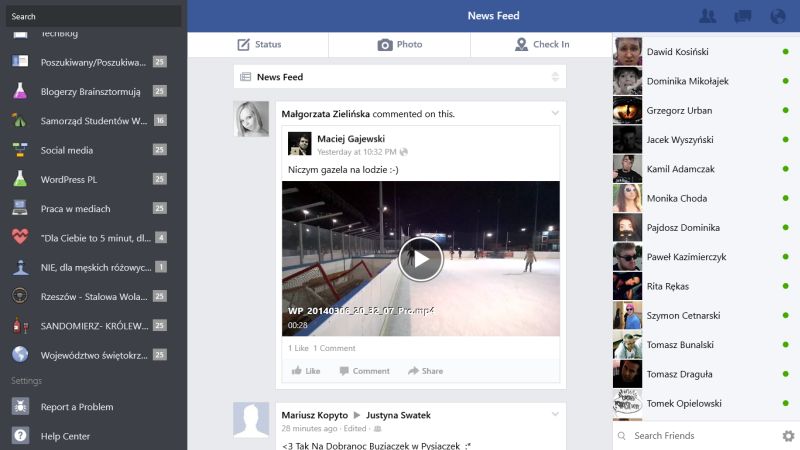Click the Praca w mediach laptop icon
800x450 pixels.
tap(20, 208)
